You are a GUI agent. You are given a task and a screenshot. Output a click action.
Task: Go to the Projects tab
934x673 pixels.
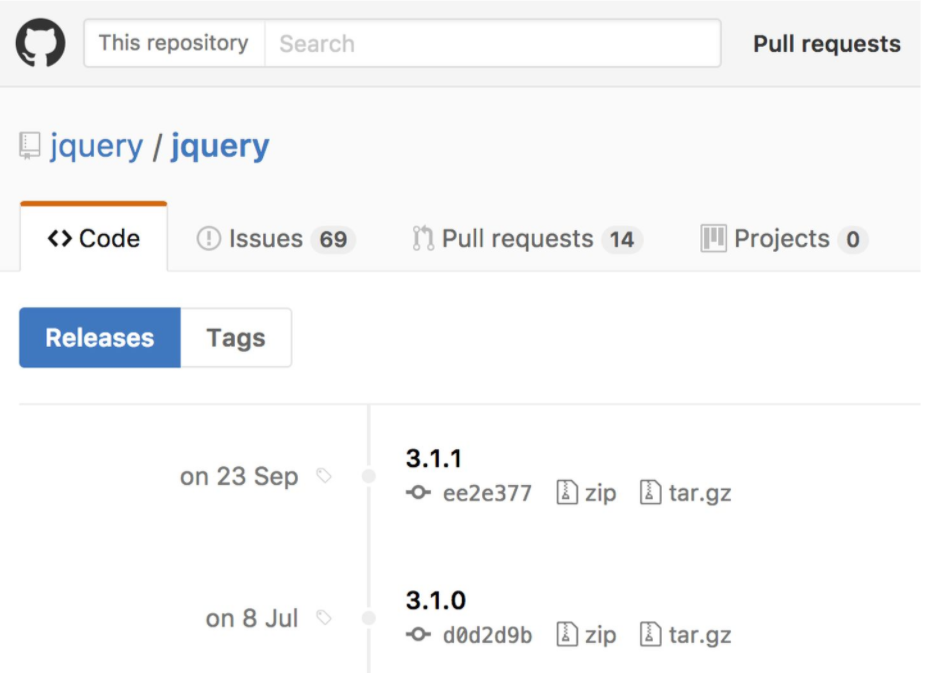782,239
